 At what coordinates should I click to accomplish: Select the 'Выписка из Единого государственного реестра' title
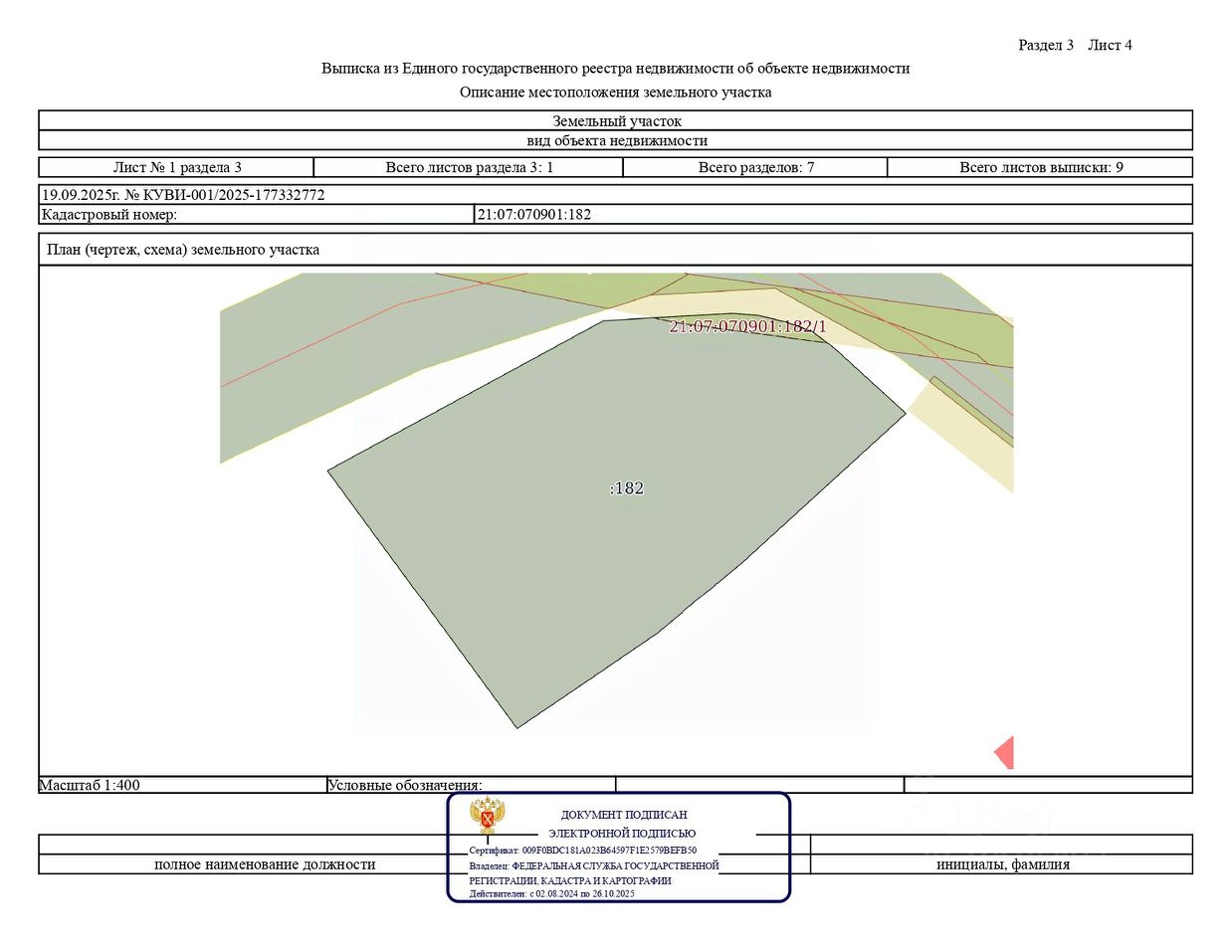(x=615, y=69)
